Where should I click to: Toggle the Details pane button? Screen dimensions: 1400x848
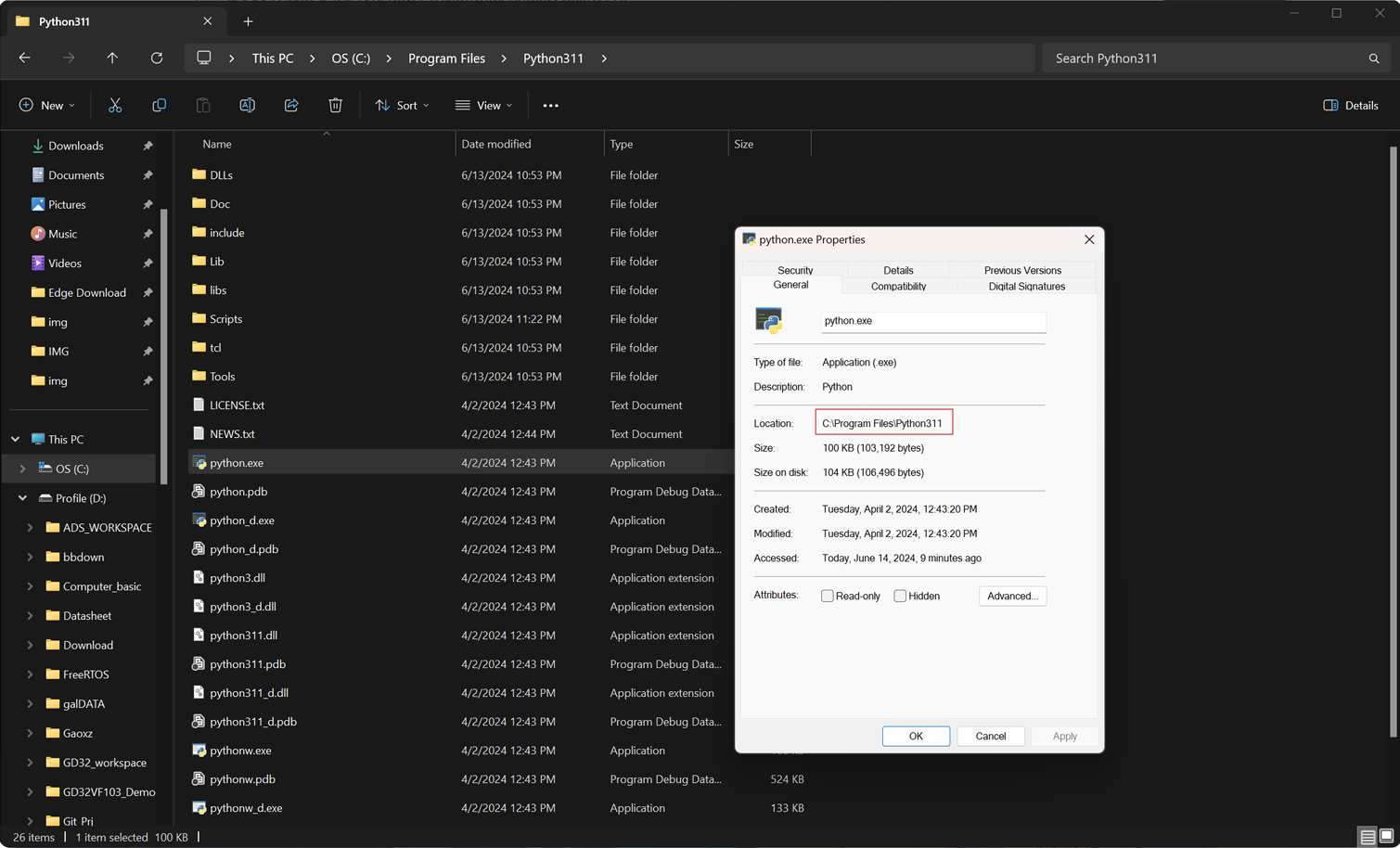(x=1350, y=105)
